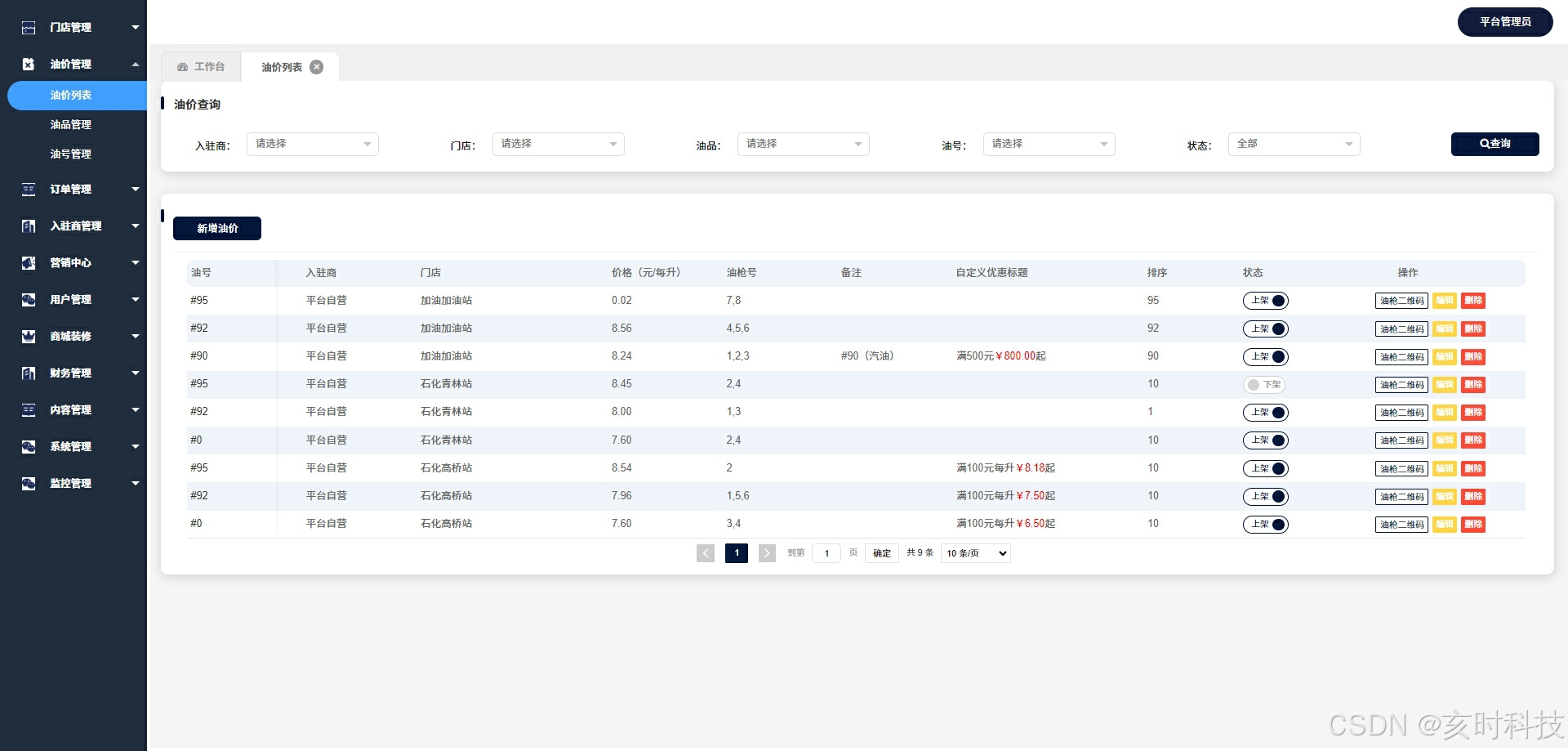Click the 油价管理 sidebar icon
The image size is (1568, 751).
pyautogui.click(x=29, y=65)
